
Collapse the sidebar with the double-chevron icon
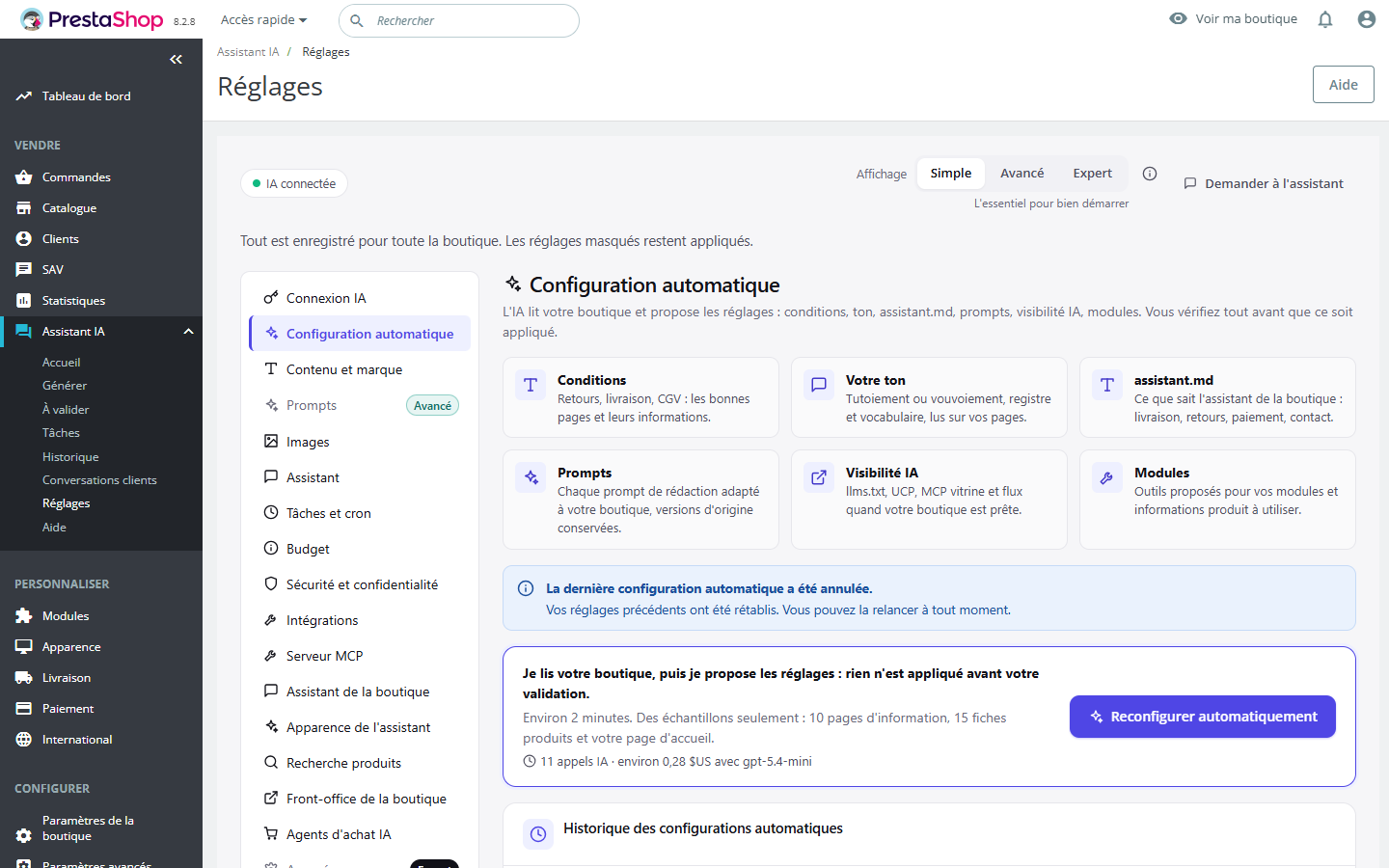(176, 60)
